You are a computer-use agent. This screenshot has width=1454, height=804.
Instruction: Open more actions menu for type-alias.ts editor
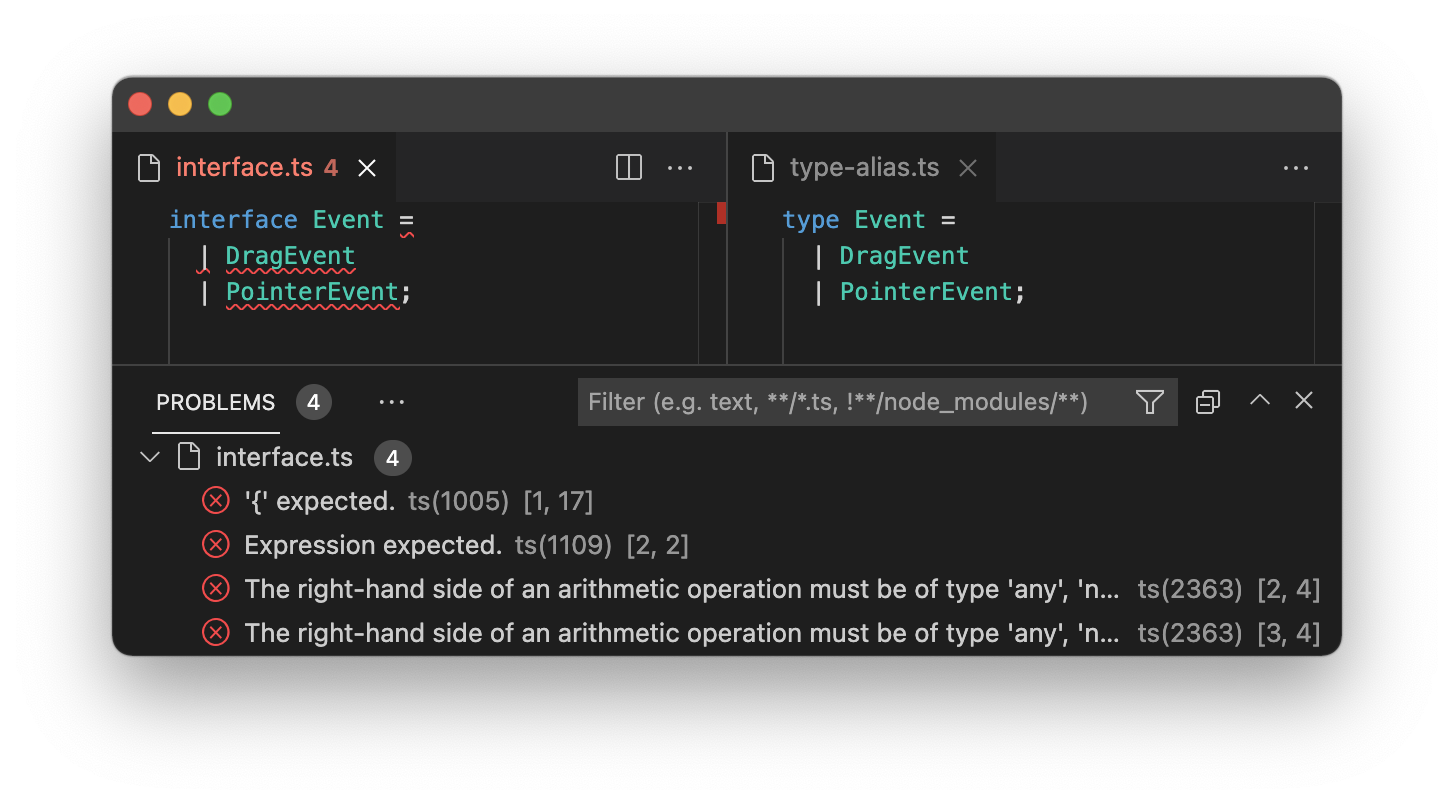tap(1296, 168)
